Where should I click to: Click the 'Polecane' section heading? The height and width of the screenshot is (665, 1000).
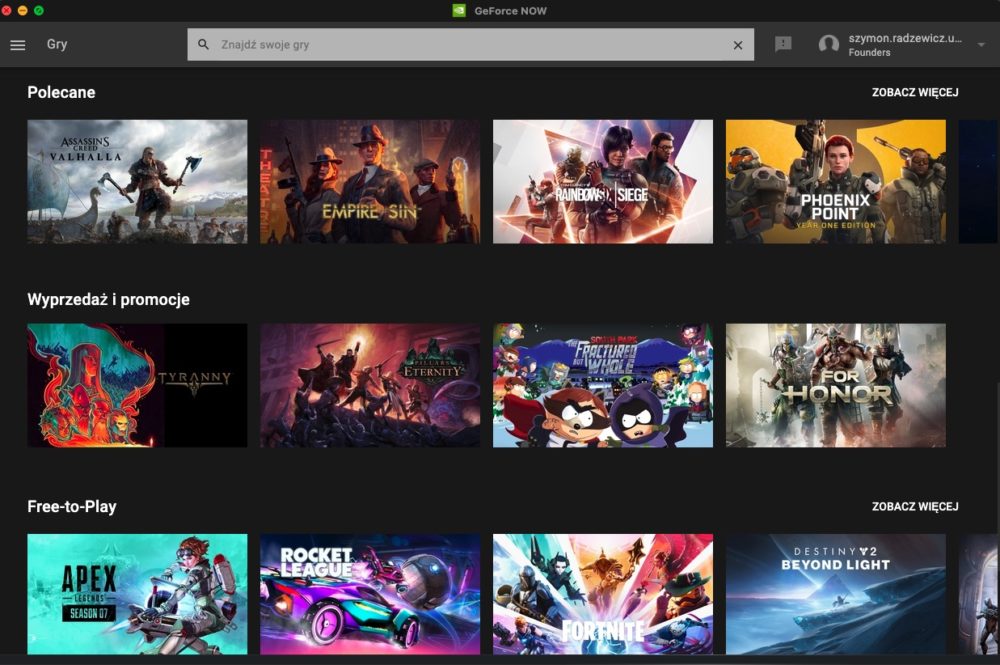[x=61, y=92]
